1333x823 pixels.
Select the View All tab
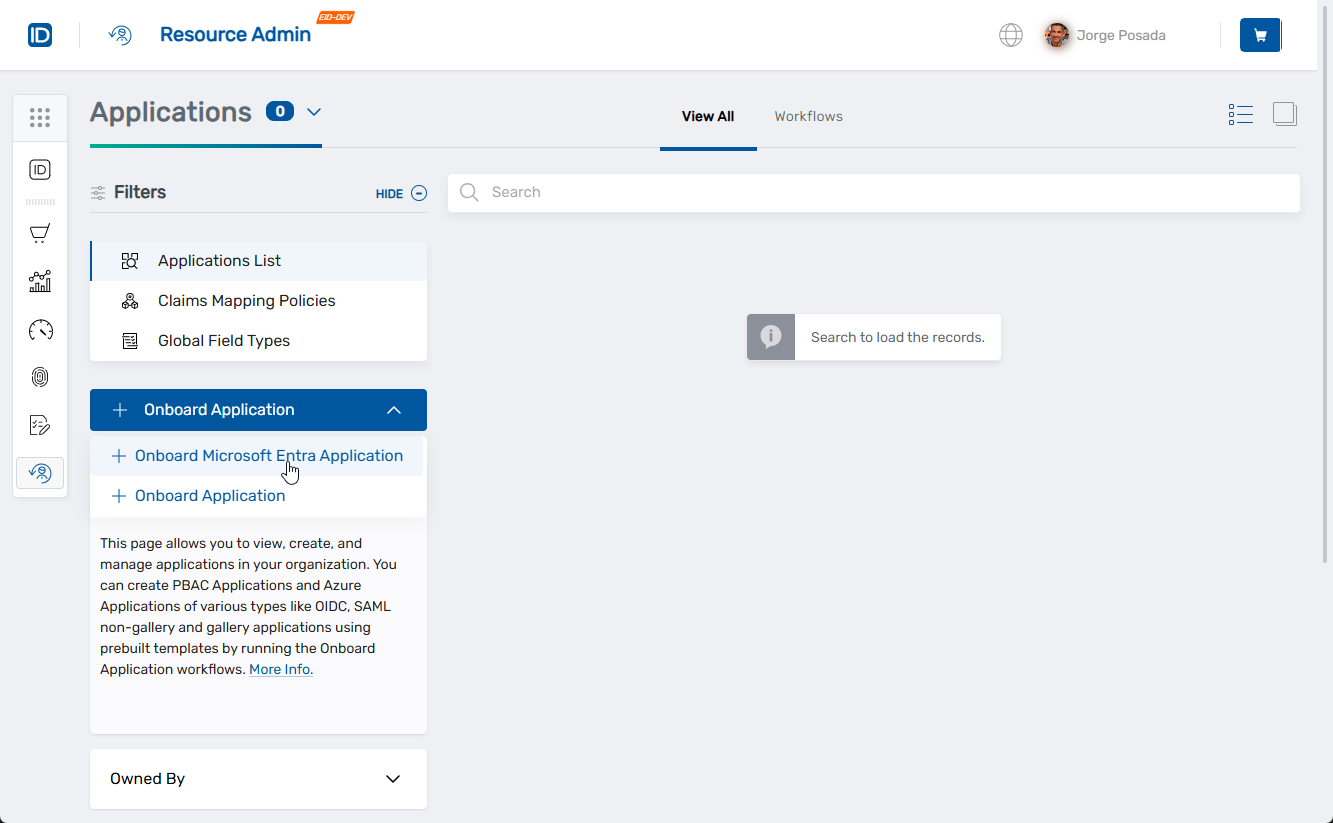pos(708,116)
